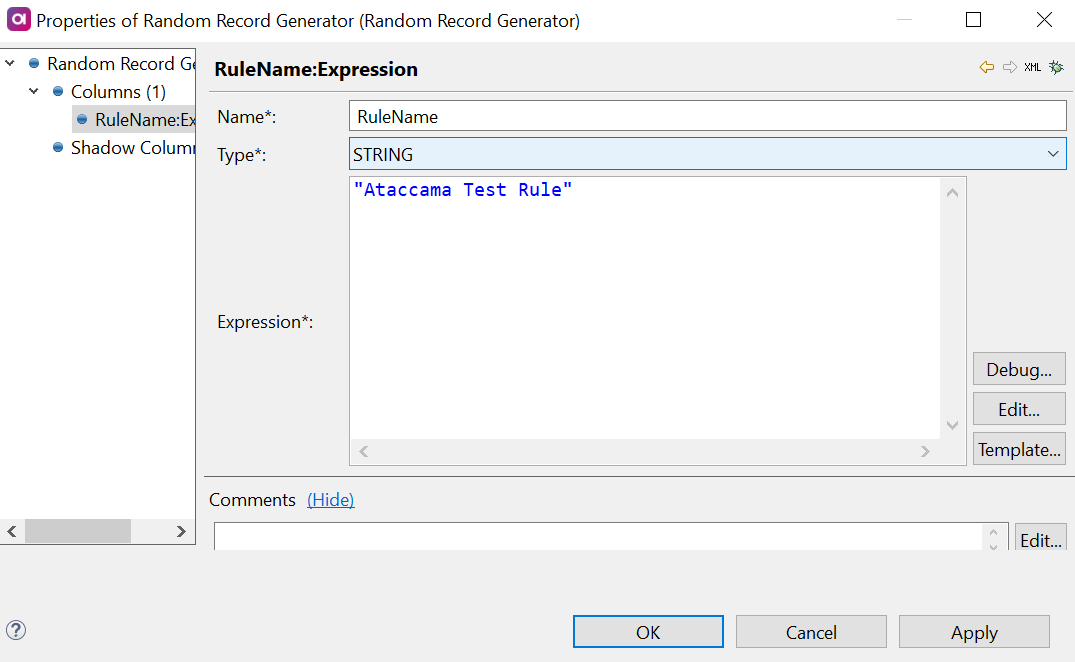Collapse the Random Record Generator root node
The image size is (1075, 662).
[x=10, y=64]
